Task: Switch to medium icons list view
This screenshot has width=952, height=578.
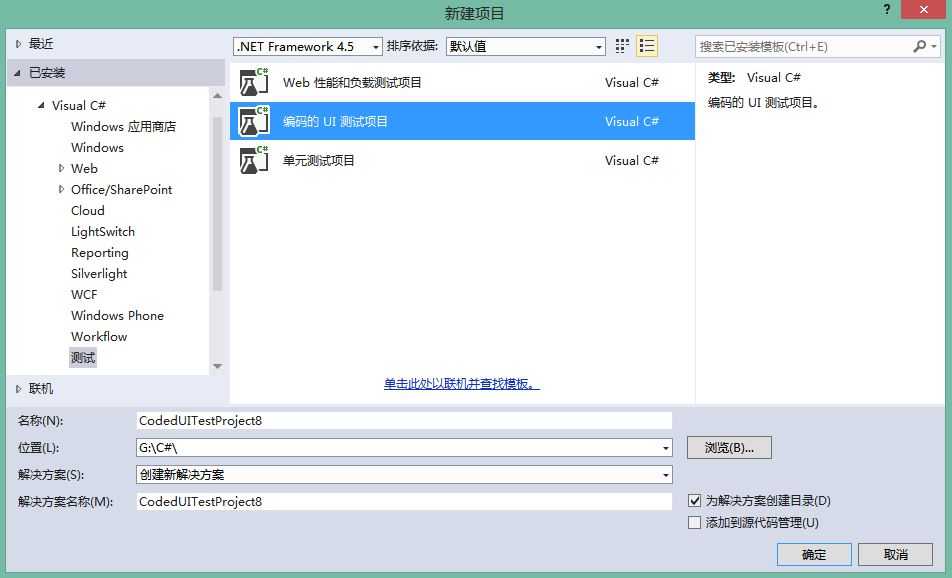Action: pos(647,46)
